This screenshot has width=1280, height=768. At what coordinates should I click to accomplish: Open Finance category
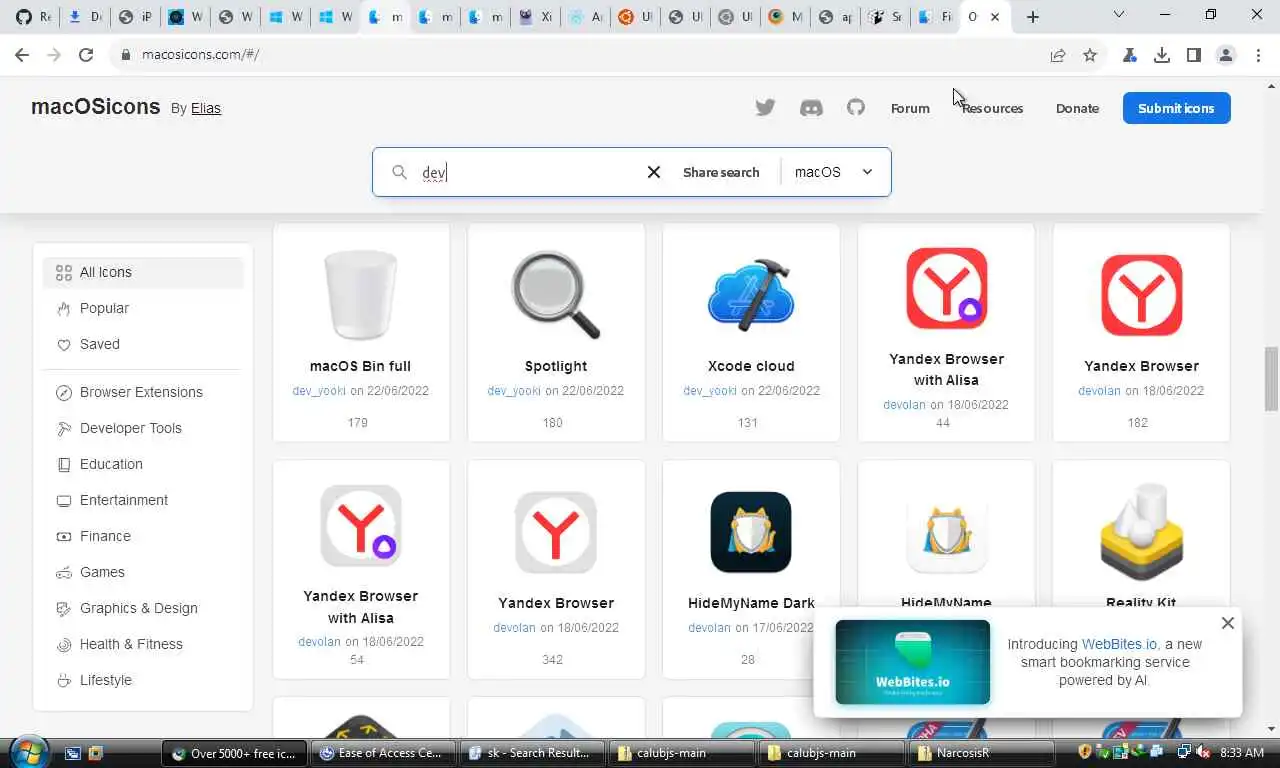coord(143,536)
